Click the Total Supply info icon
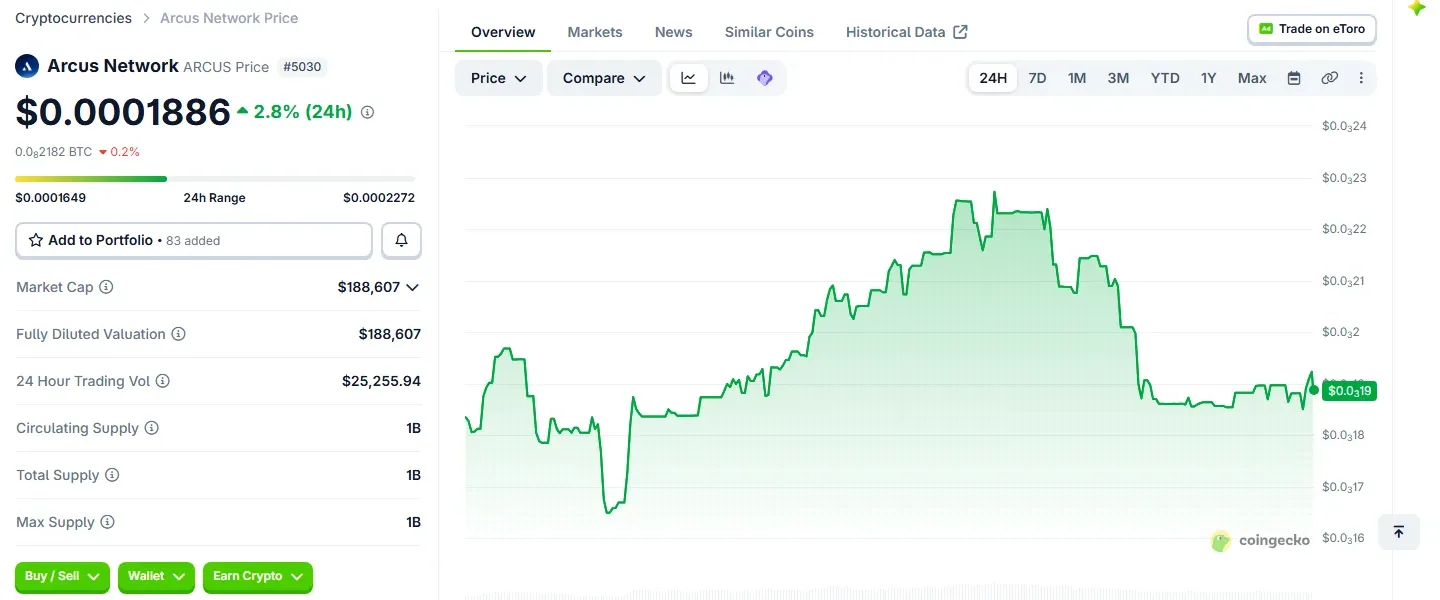Image resolution: width=1440 pixels, height=600 pixels. pyautogui.click(x=112, y=475)
